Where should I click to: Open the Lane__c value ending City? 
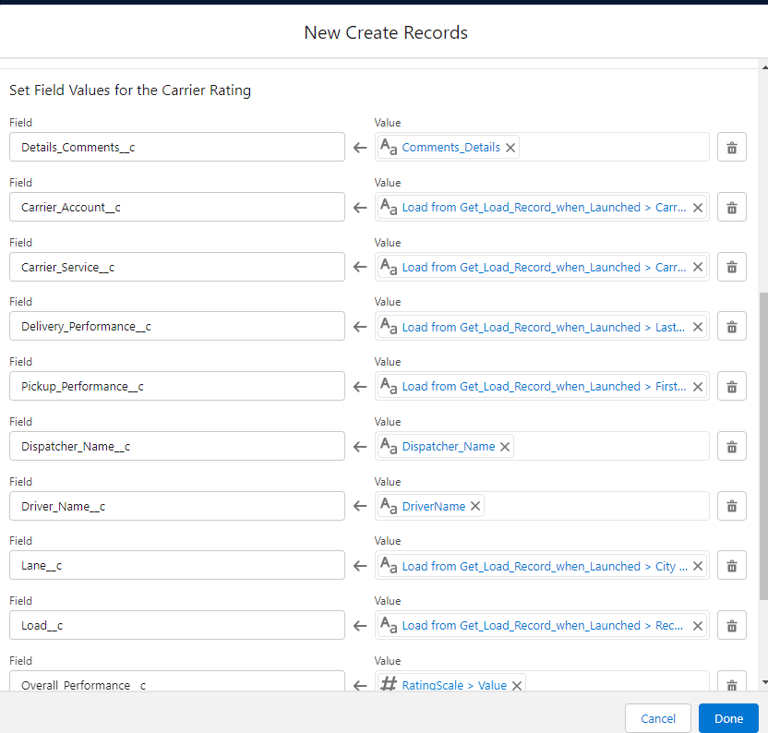tap(545, 567)
